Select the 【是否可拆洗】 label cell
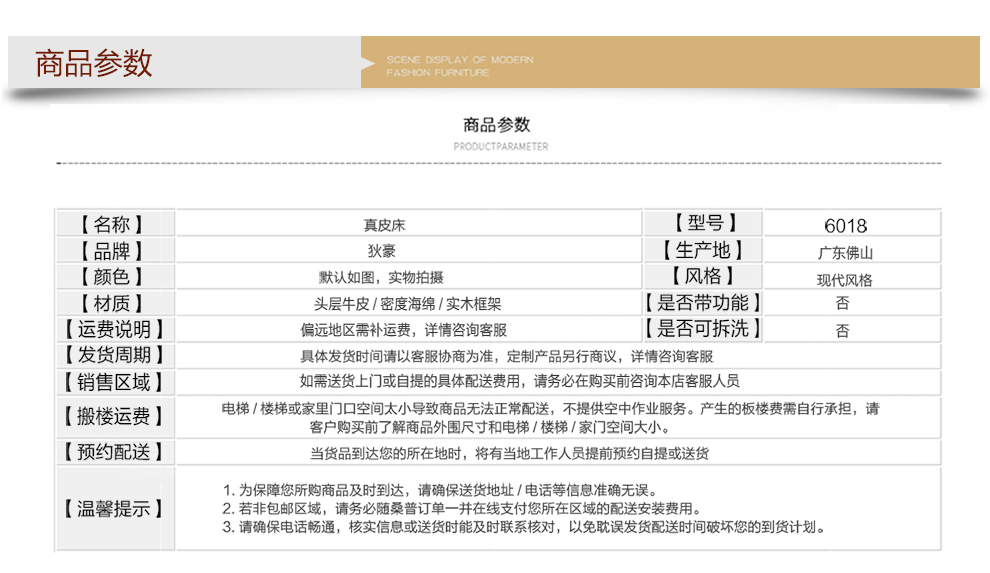This screenshot has height=573, width=990. [x=703, y=329]
